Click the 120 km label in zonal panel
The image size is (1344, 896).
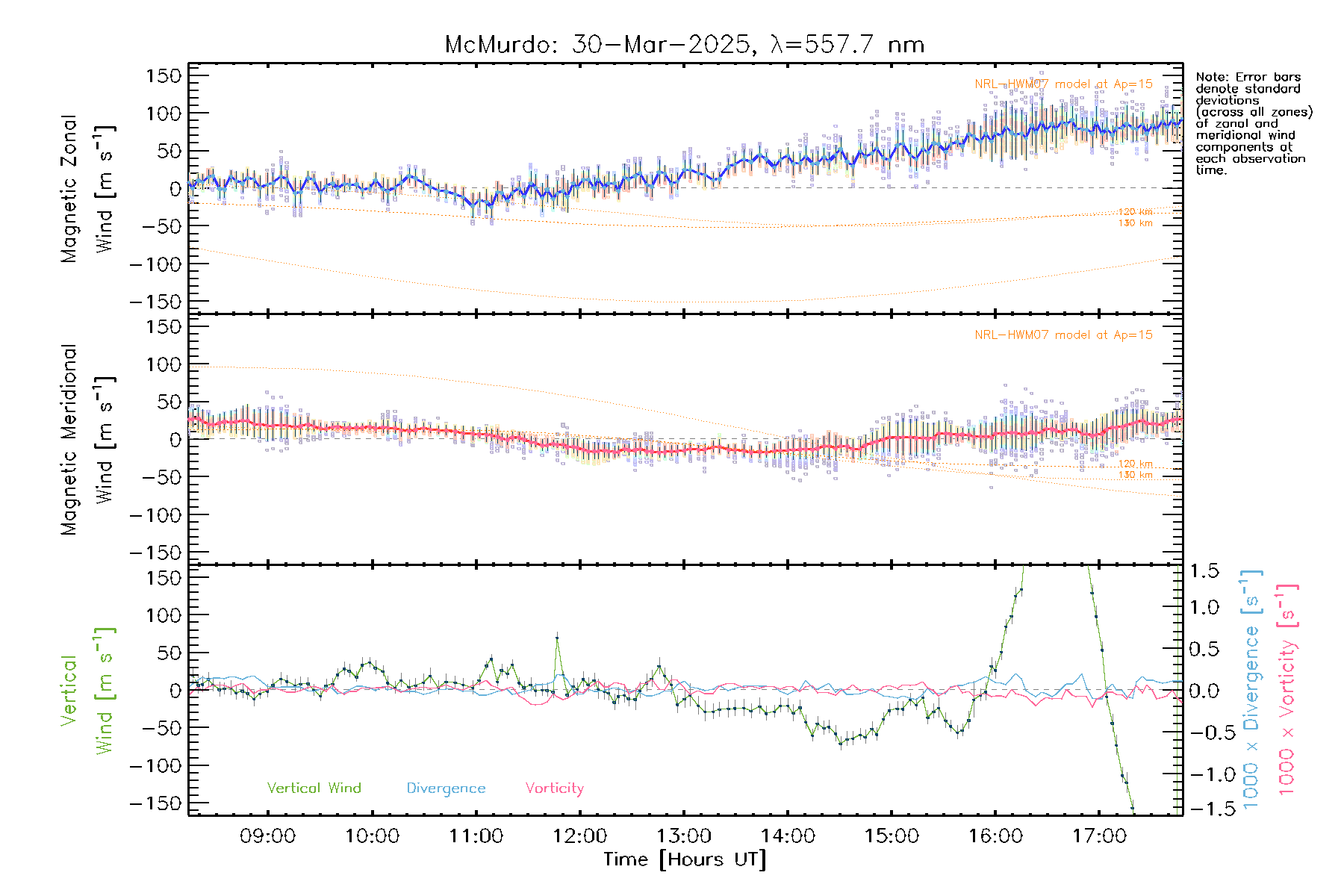[1135, 212]
